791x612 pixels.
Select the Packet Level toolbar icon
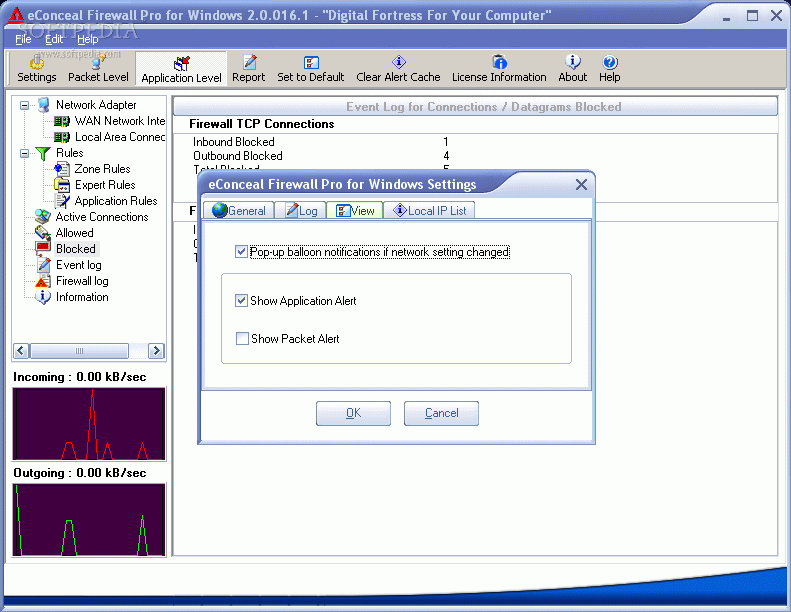[98, 63]
